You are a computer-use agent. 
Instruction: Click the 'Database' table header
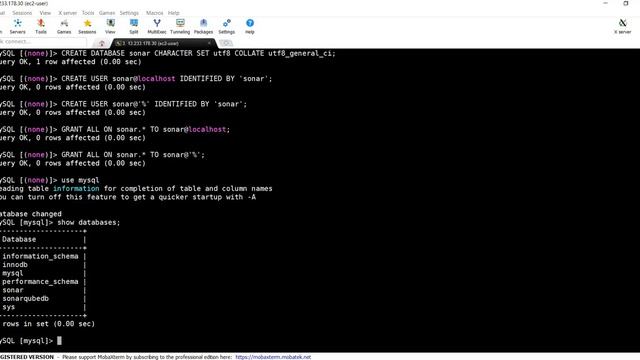(x=19, y=239)
